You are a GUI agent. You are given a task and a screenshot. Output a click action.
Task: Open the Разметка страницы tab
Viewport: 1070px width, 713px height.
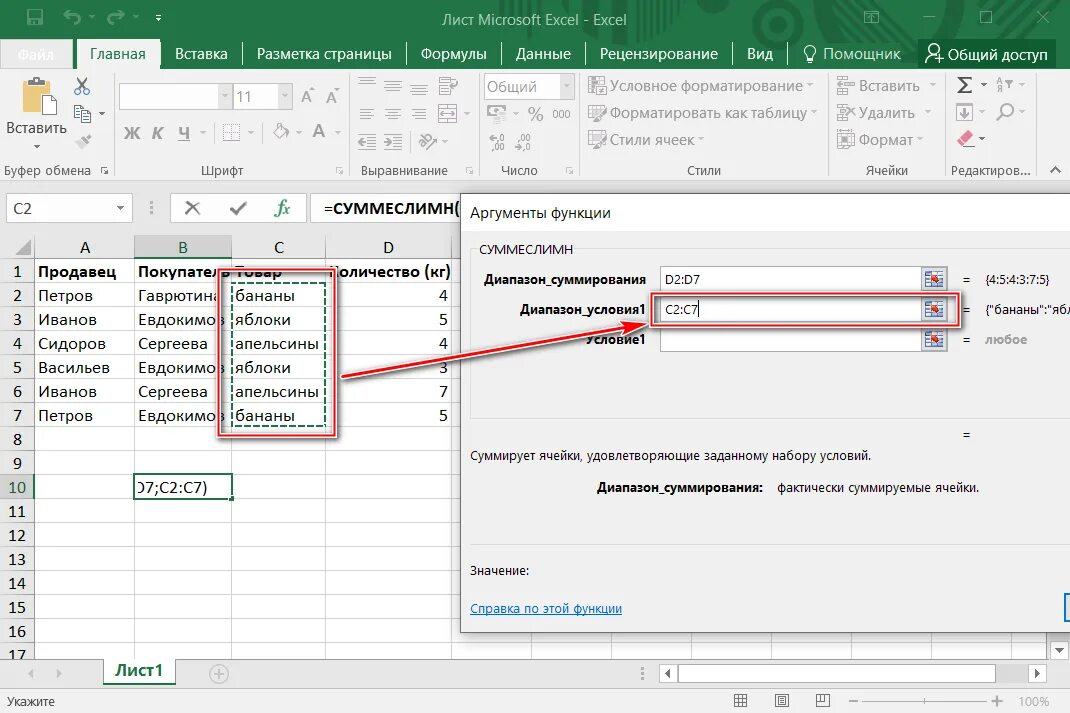point(324,54)
